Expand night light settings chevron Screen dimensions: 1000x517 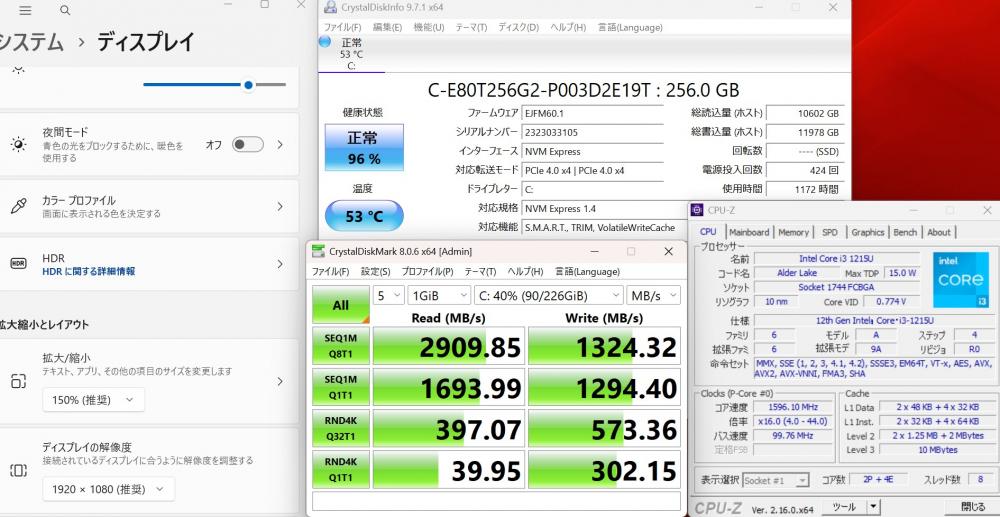point(280,145)
